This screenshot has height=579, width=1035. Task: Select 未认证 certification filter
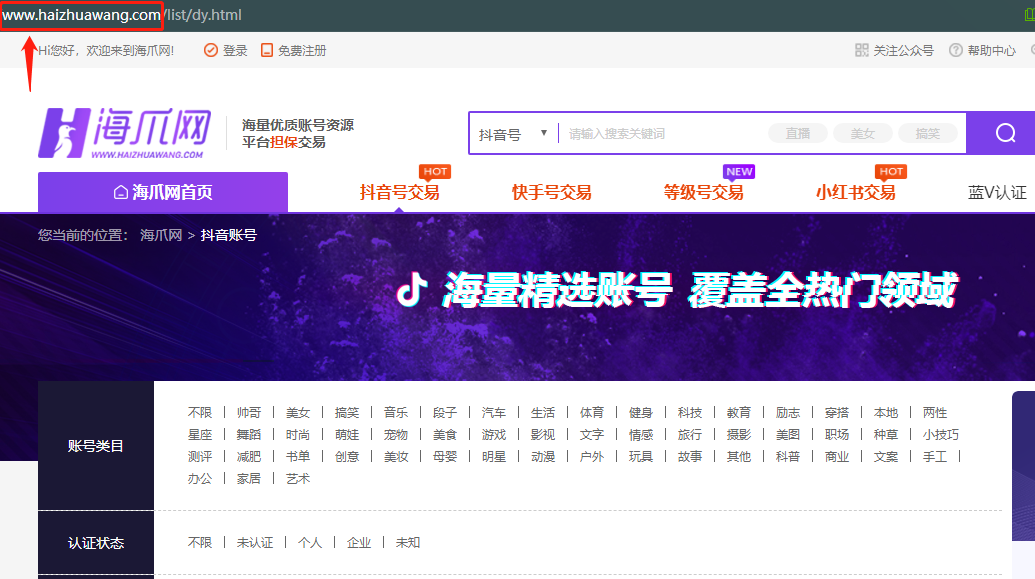coord(256,542)
